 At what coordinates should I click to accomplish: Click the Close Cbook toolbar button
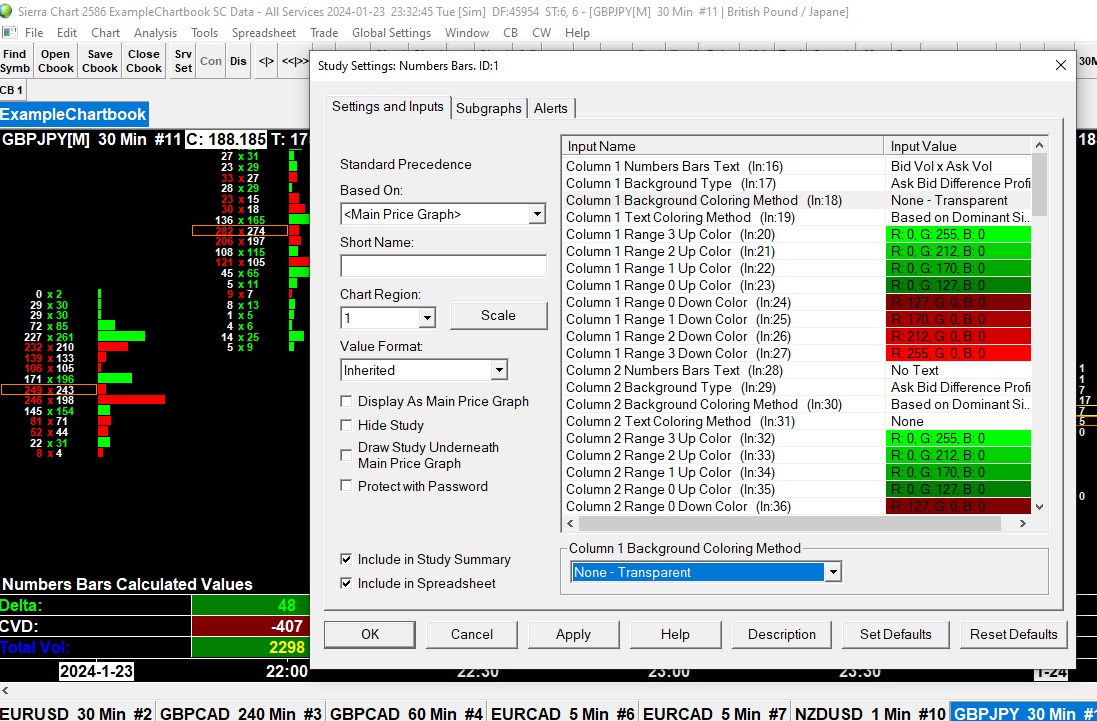click(x=144, y=61)
